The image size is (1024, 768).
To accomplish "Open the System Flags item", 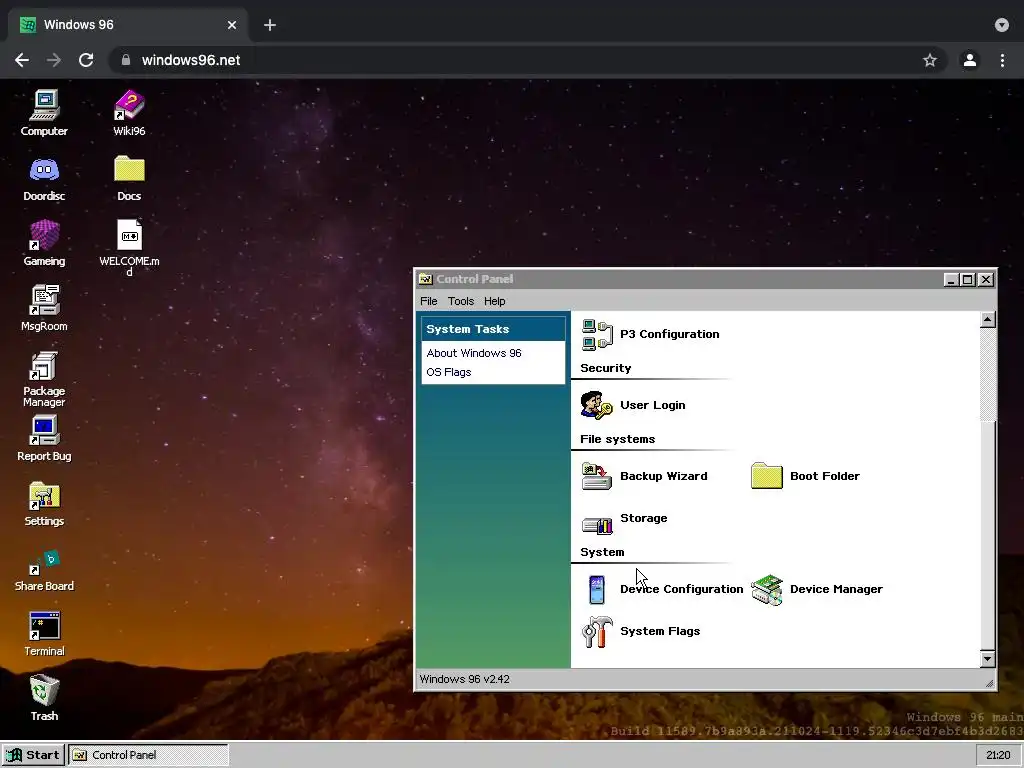I will (x=641, y=632).
